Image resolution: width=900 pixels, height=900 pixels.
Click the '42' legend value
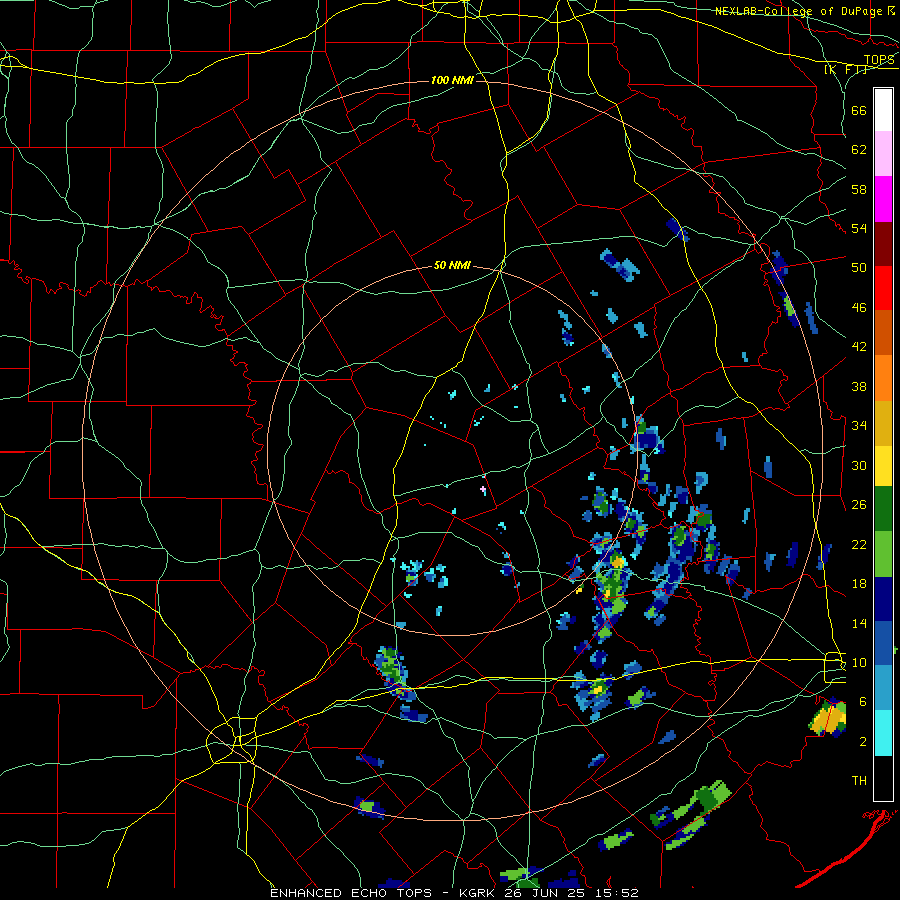859,347
